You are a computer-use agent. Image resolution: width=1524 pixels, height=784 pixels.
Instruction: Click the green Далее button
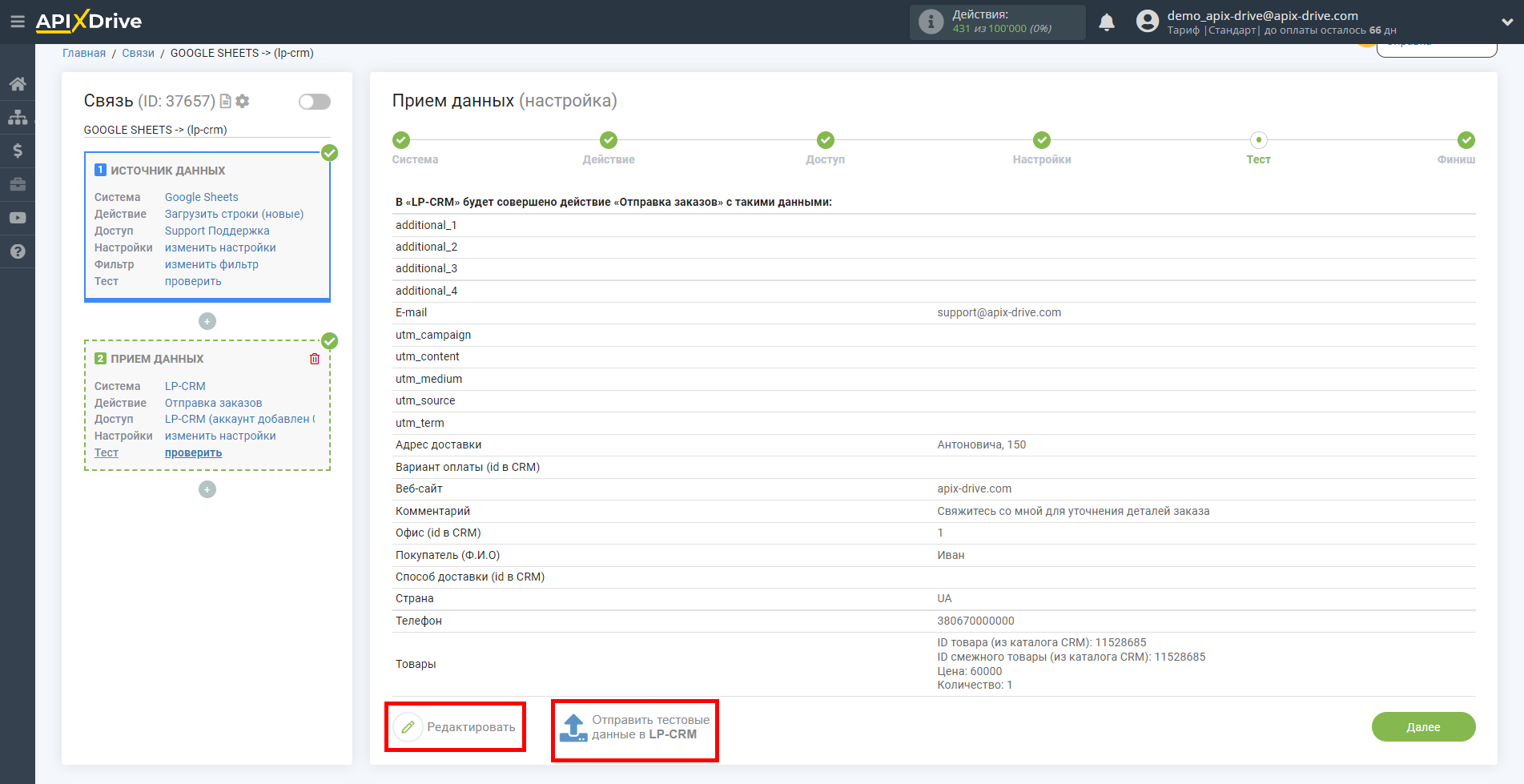point(1423,727)
